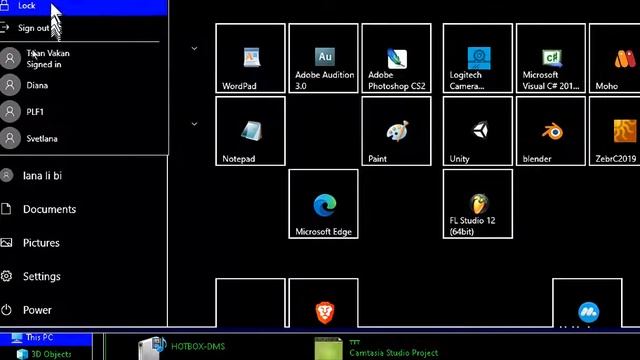Screen dimensions: 640x360
Task: Choose Sign out in account menu
Action: click(83, 28)
